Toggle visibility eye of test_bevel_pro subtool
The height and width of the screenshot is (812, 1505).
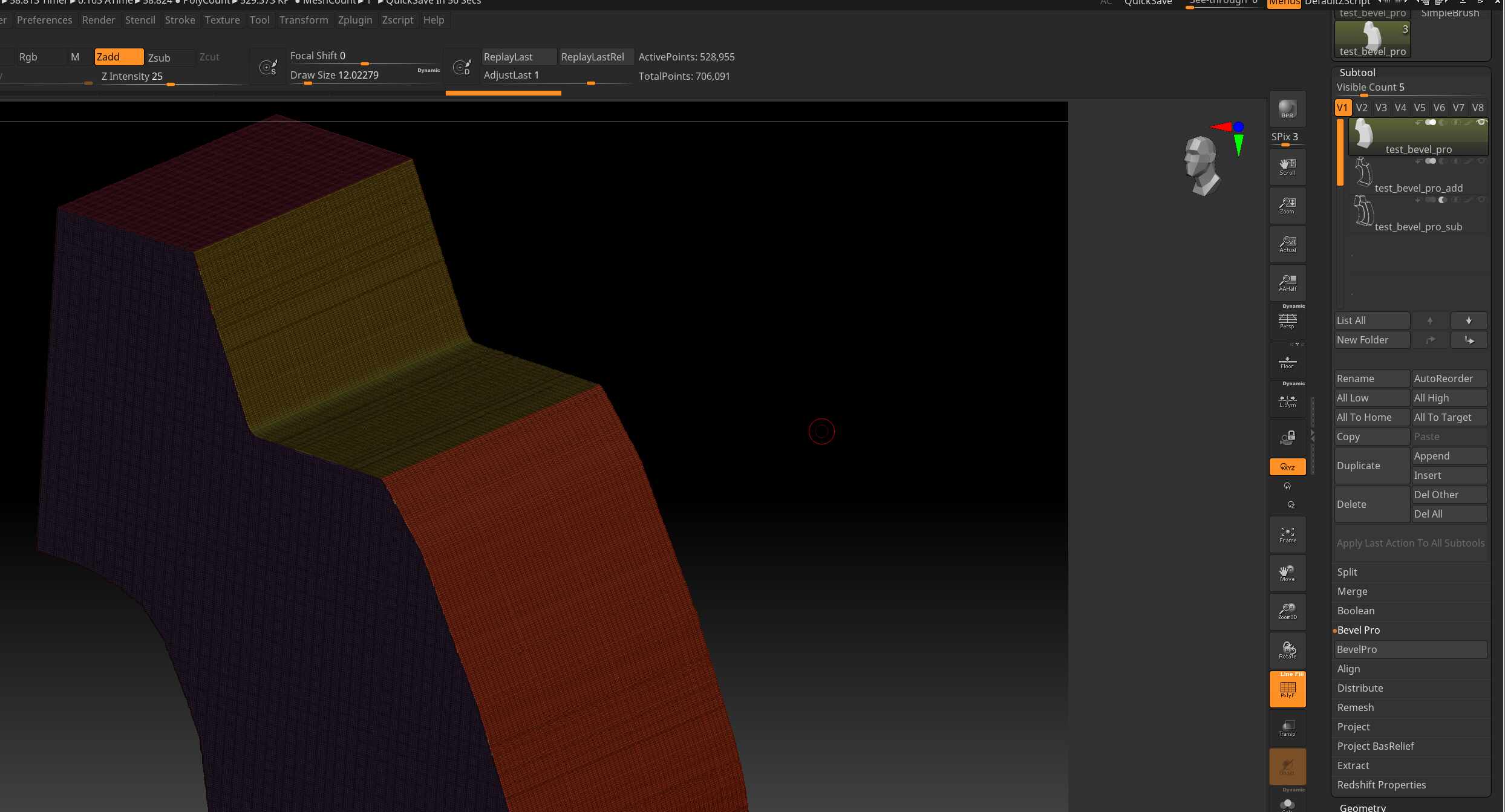pos(1481,123)
